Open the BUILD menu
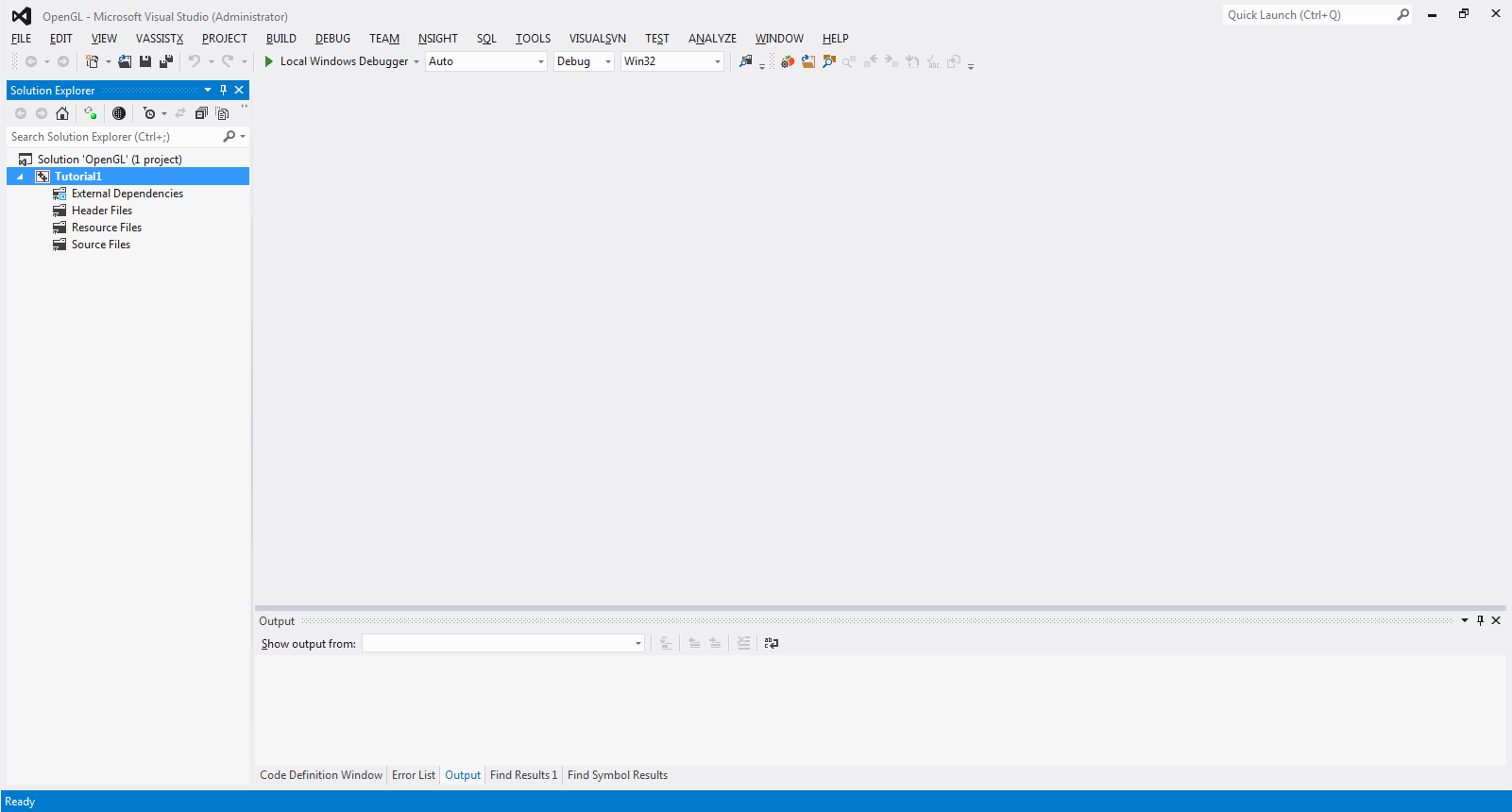This screenshot has height=812, width=1512. pos(281,39)
